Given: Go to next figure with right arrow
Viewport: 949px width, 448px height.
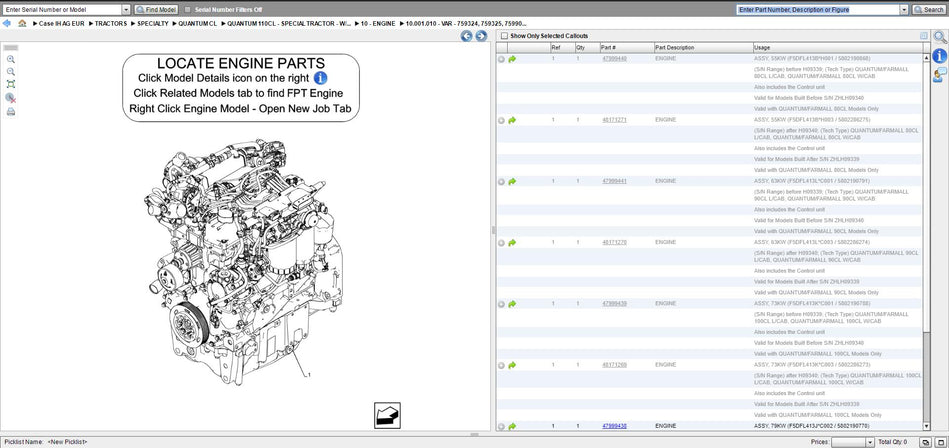Looking at the screenshot, I should [x=482, y=36].
